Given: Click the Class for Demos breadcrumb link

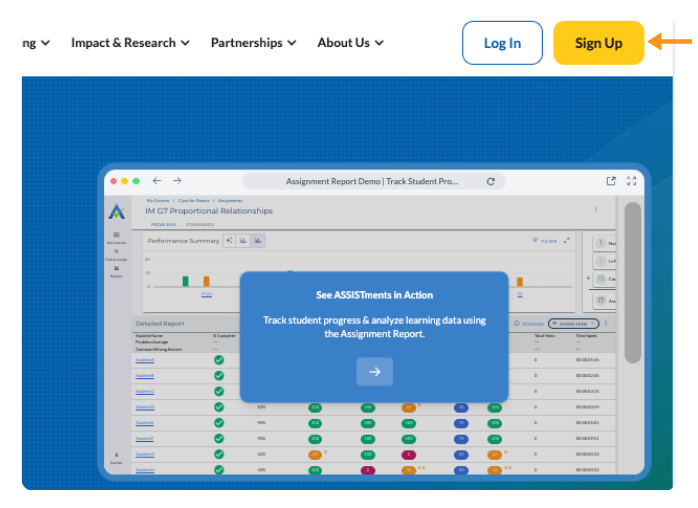Looking at the screenshot, I should (x=194, y=201).
